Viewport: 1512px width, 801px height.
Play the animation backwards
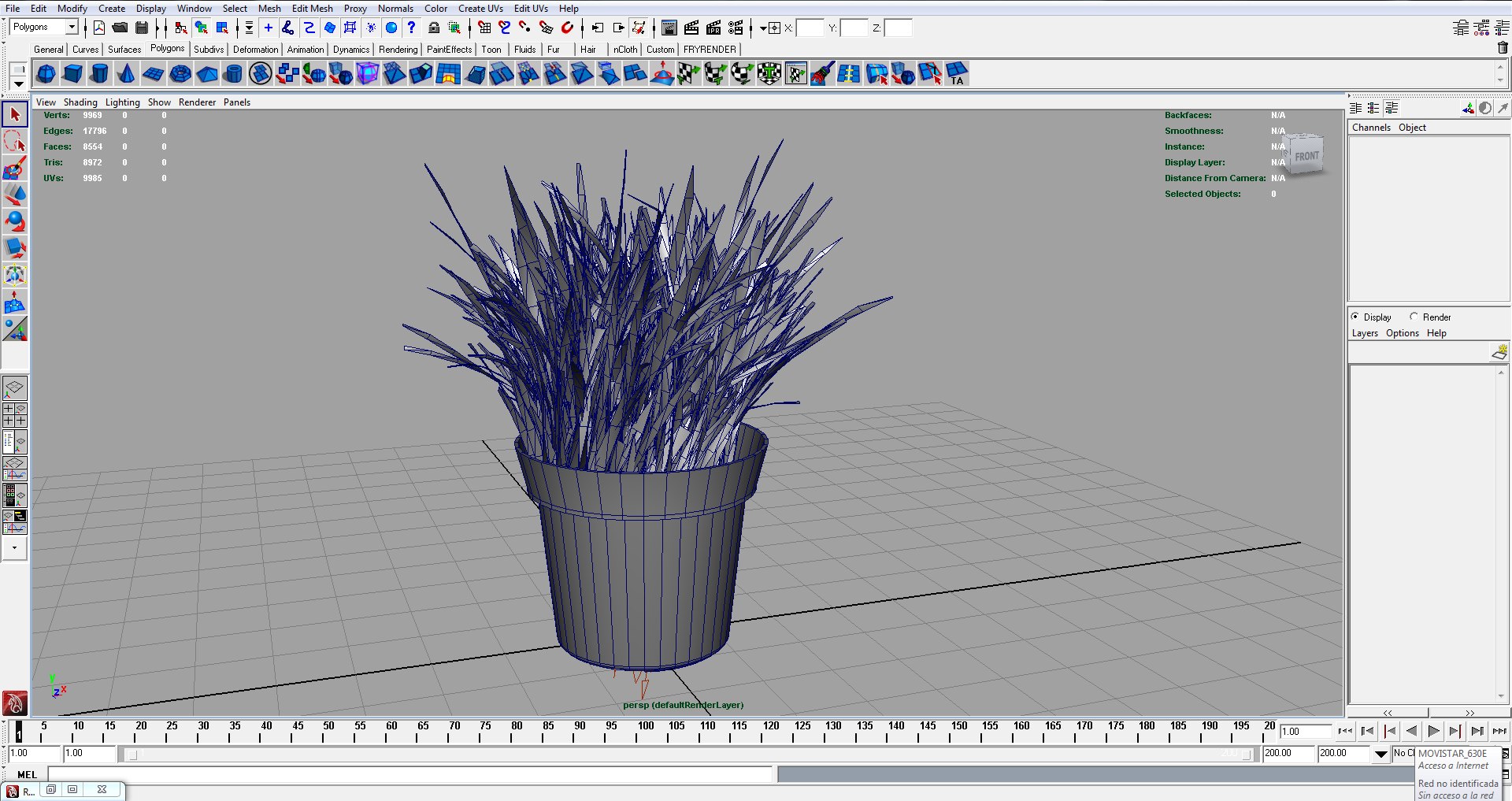1411,732
